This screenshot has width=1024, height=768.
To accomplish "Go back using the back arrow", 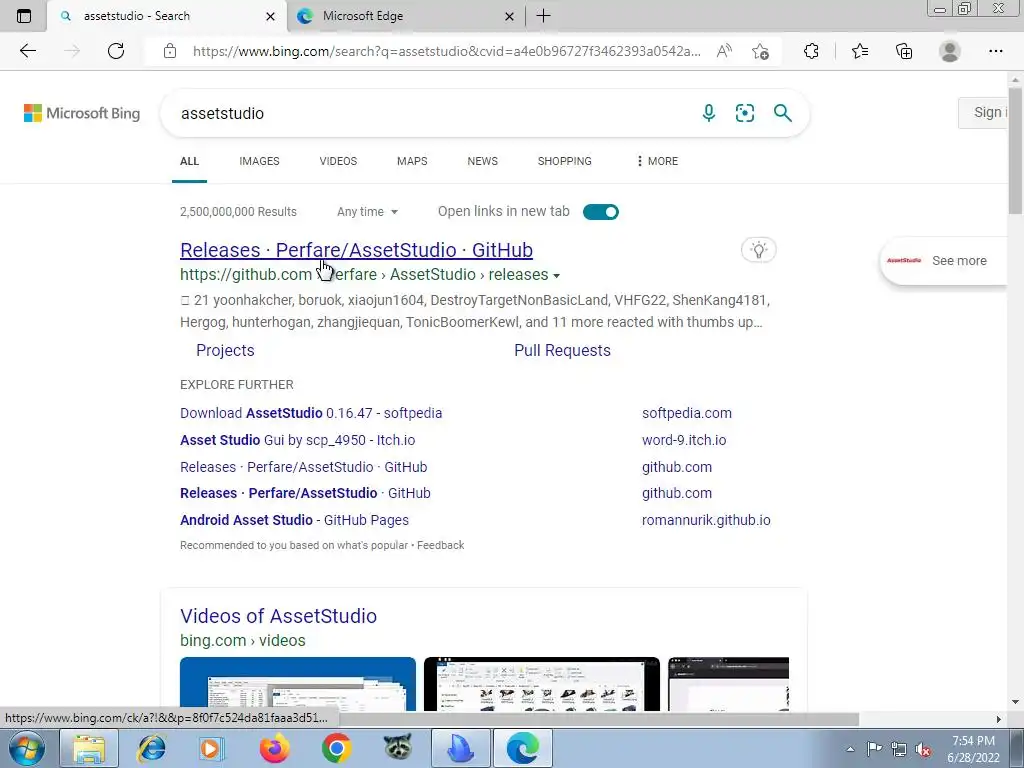I will coord(27,51).
